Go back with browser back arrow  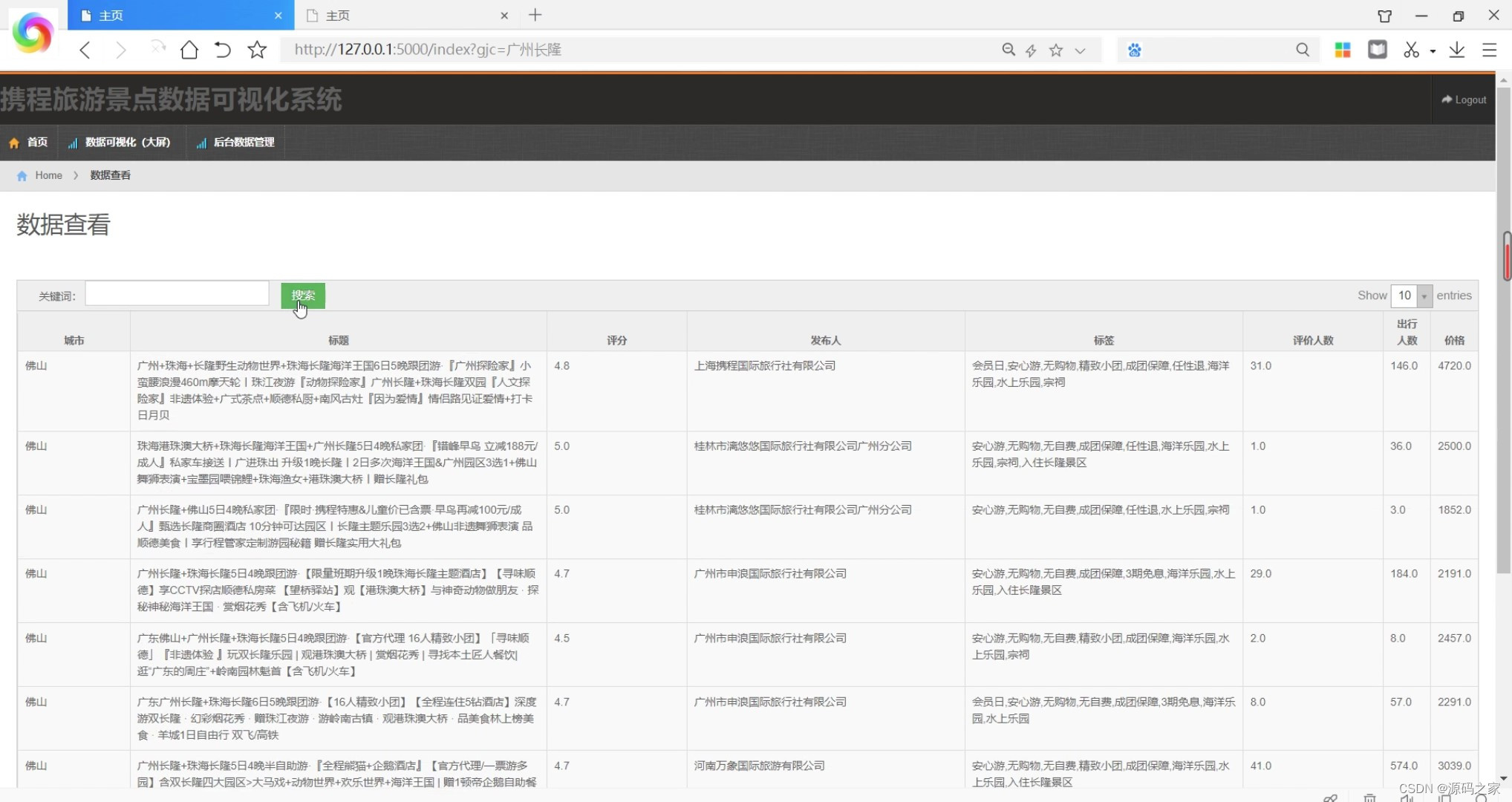pos(85,50)
